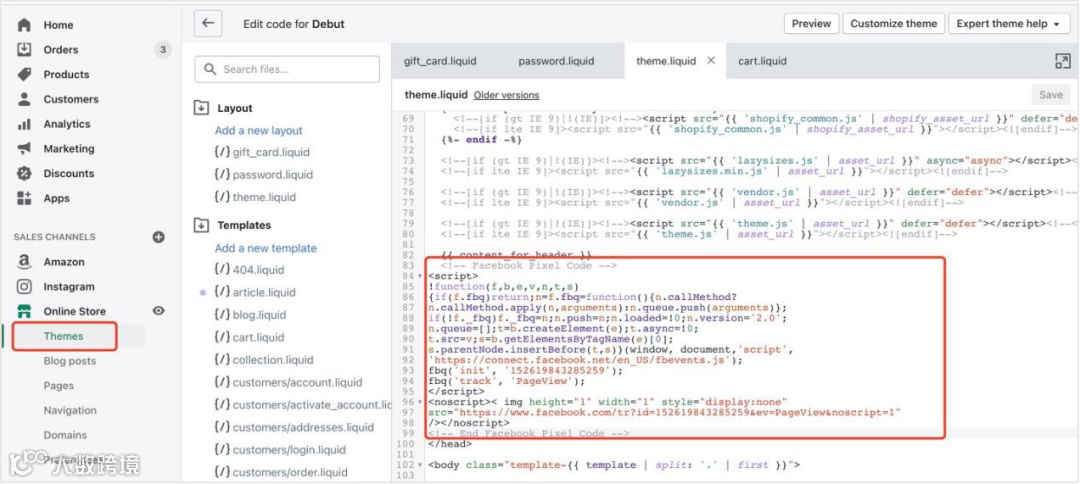Open Expert theme help dropdown
Image resolution: width=1080 pixels, height=484 pixels.
click(x=1008, y=23)
